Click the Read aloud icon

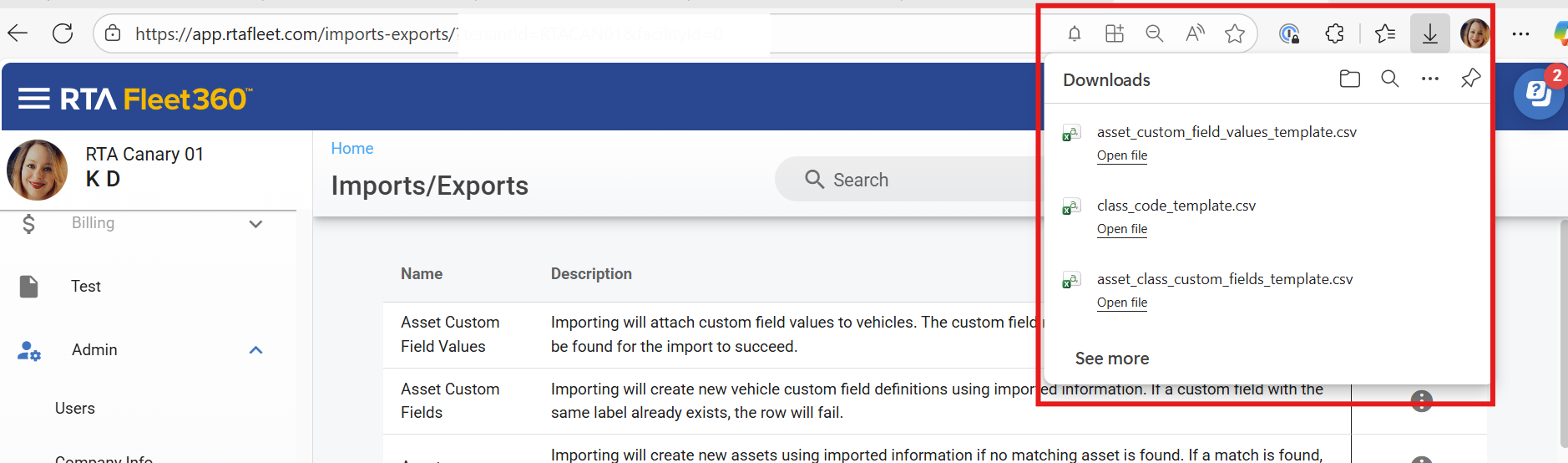(1195, 33)
